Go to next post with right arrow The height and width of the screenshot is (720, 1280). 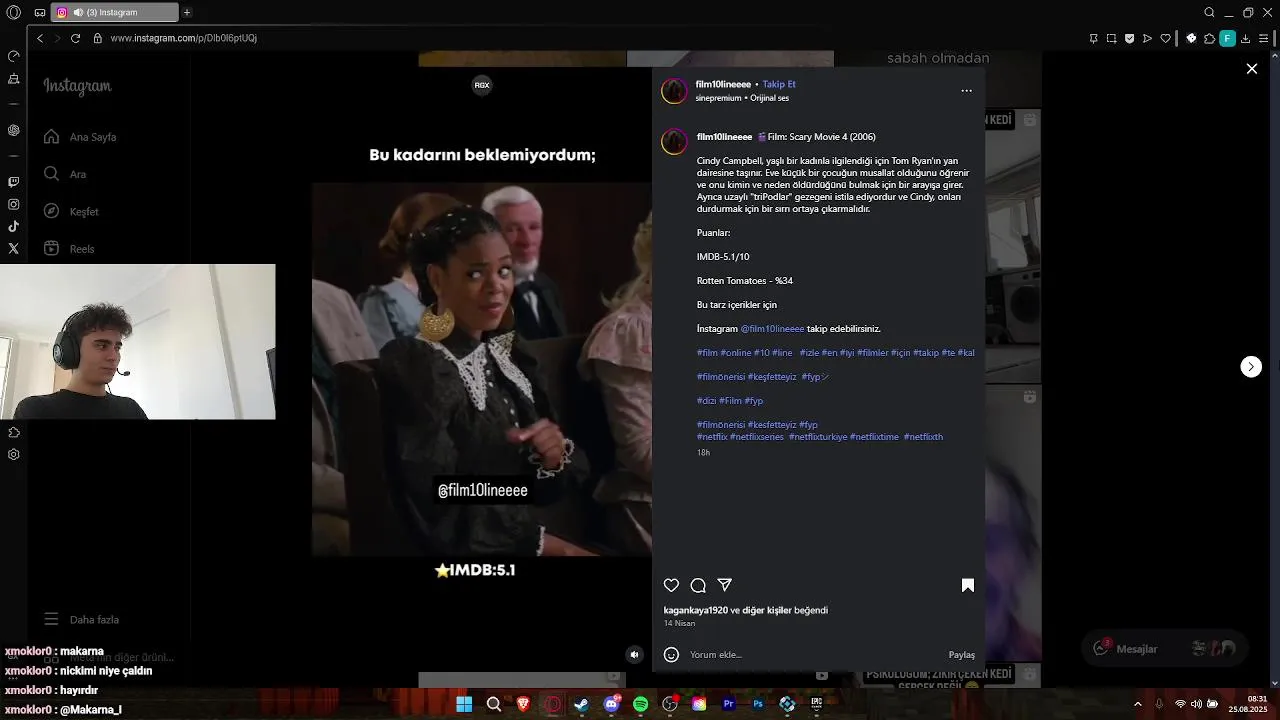(1251, 366)
